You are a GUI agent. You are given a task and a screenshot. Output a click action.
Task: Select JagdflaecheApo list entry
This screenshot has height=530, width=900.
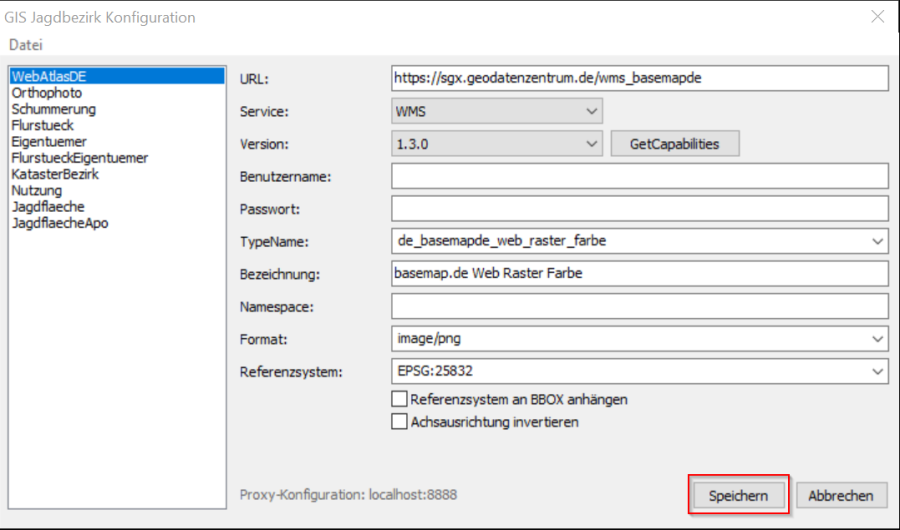tap(60, 223)
